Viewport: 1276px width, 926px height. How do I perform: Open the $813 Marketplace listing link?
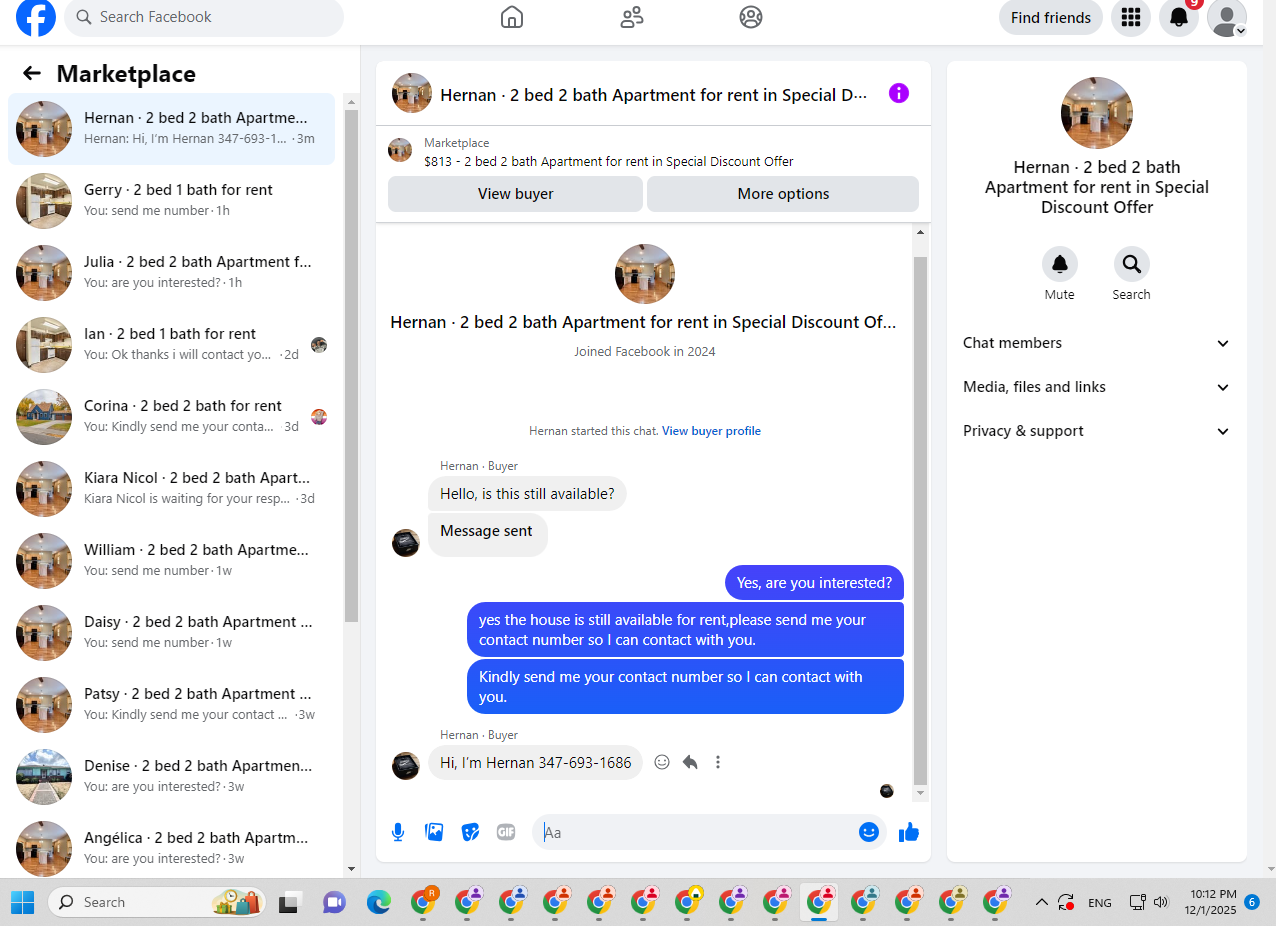pos(609,161)
